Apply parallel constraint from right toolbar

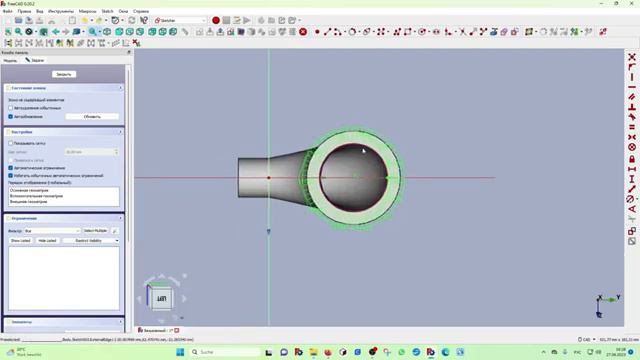[632, 97]
